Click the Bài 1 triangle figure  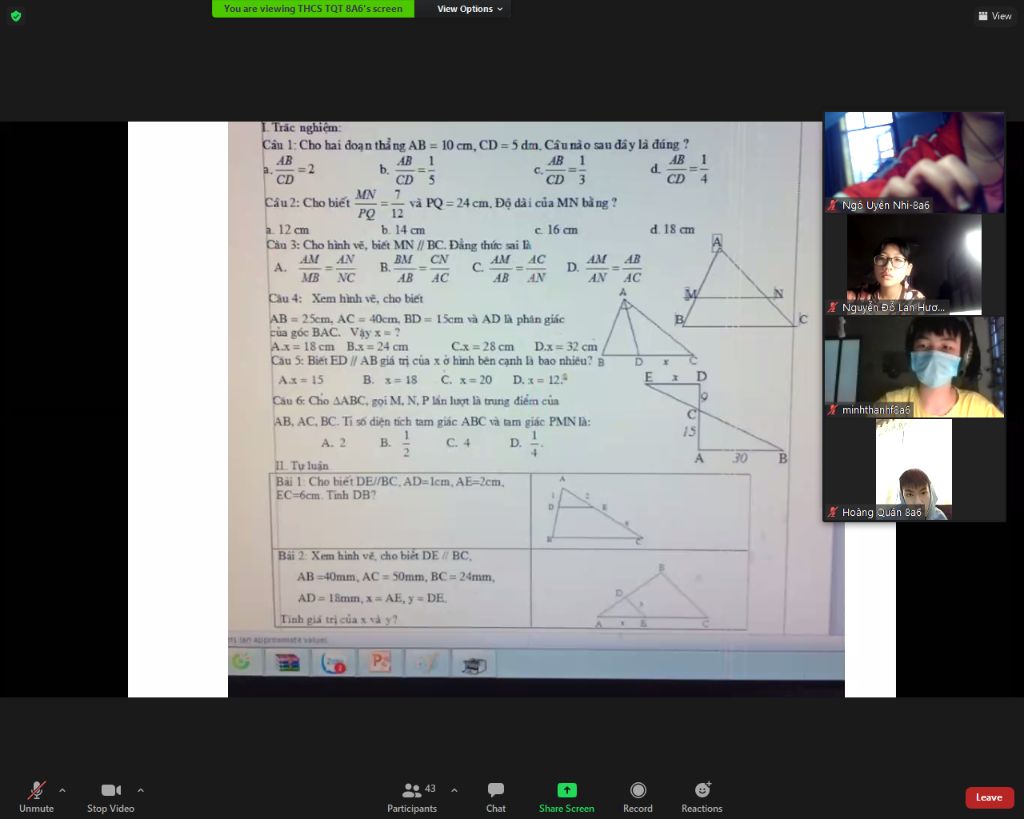click(x=594, y=510)
